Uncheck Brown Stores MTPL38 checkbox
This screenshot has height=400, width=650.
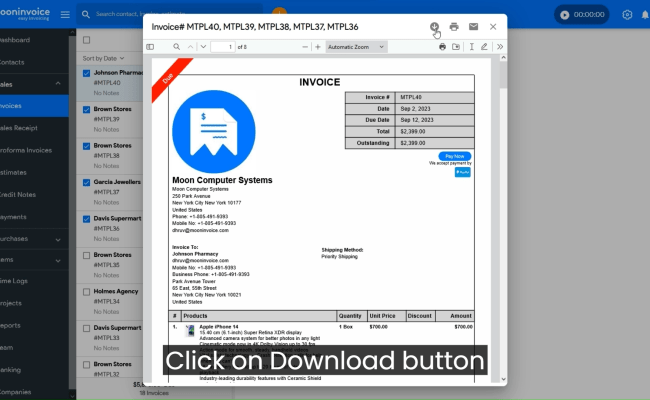[86, 146]
